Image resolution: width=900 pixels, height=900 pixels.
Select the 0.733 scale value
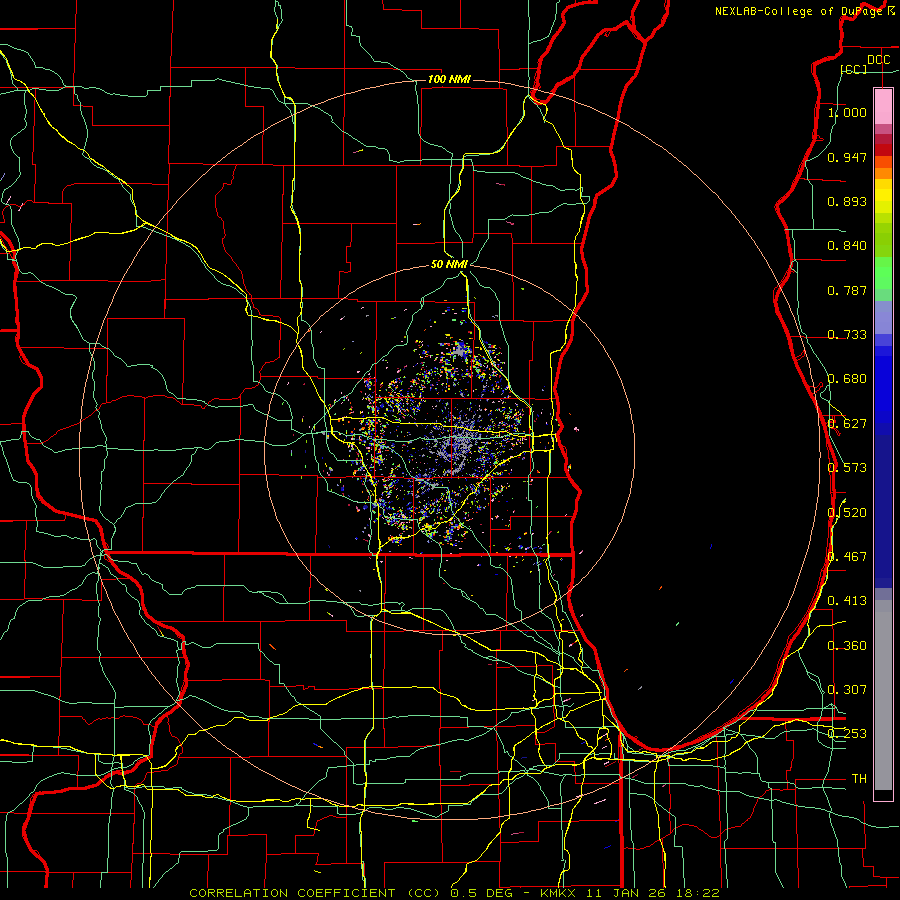tap(847, 335)
